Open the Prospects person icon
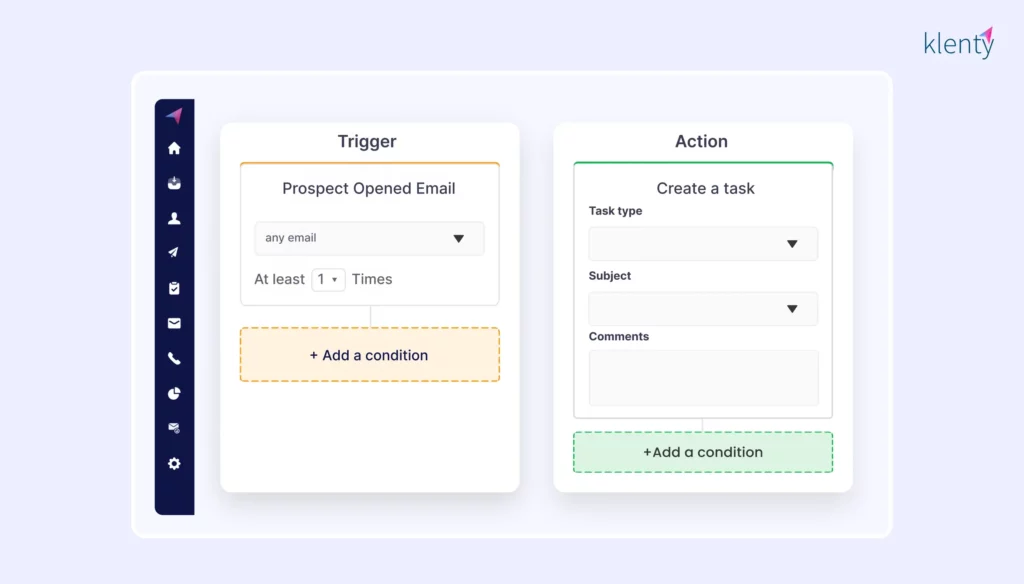Viewport: 1024px width, 584px height. click(174, 218)
